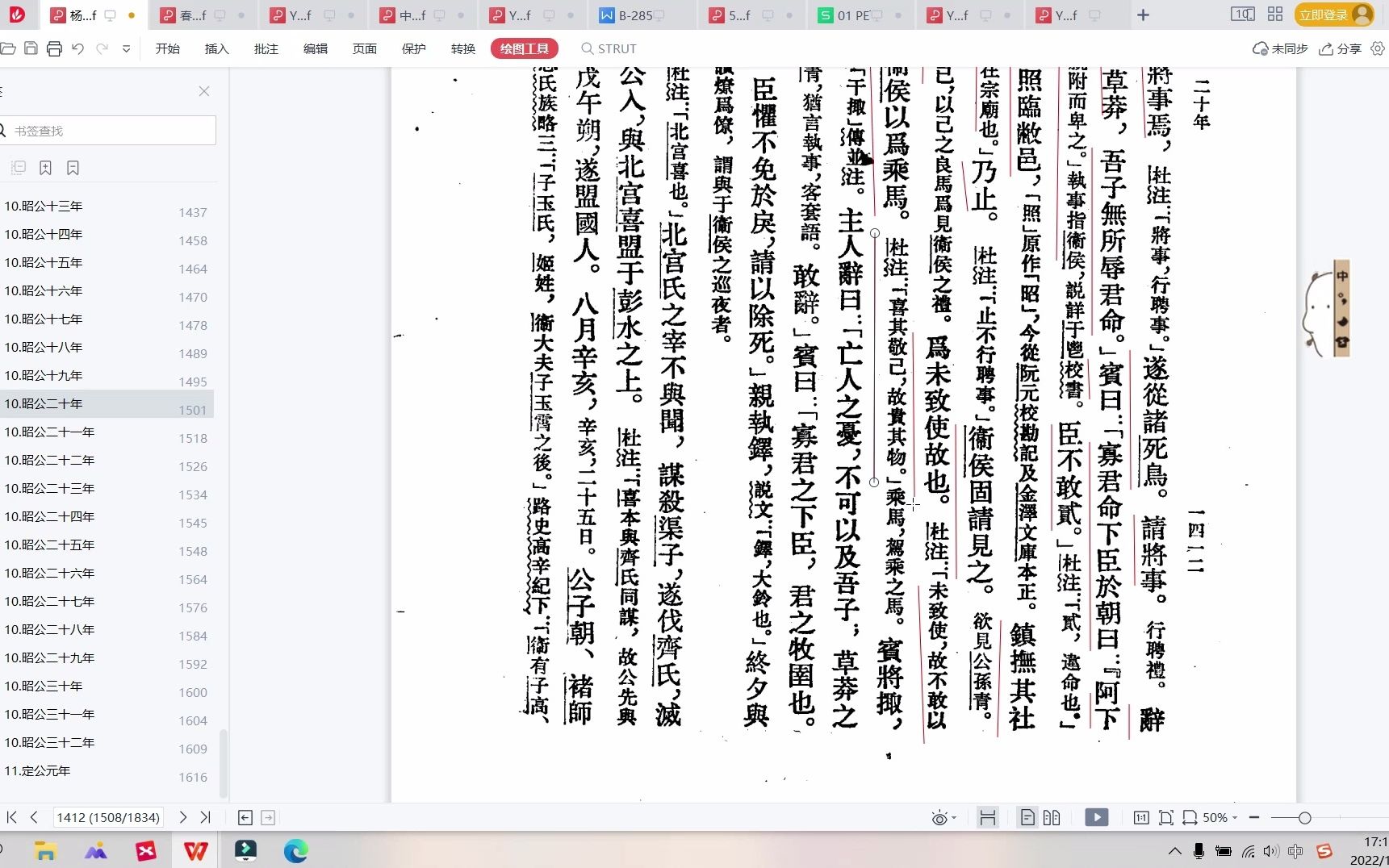
Task: Open Microsoft Edge from taskbar
Action: (x=295, y=850)
